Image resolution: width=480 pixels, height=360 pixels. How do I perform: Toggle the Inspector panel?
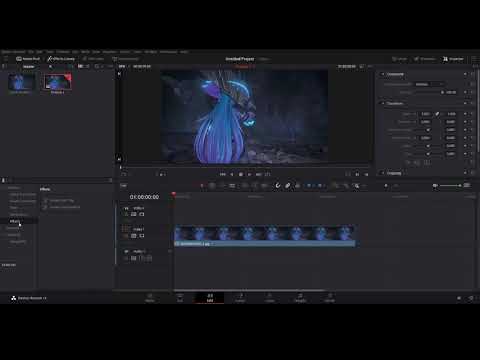(453, 59)
